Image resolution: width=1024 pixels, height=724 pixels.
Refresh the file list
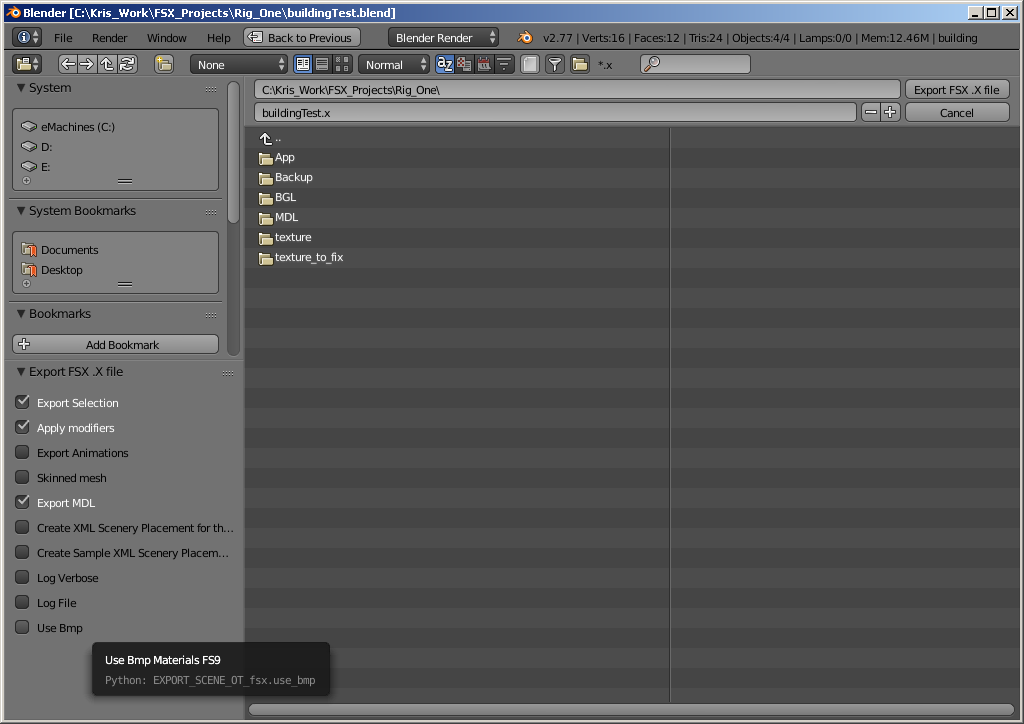(127, 64)
